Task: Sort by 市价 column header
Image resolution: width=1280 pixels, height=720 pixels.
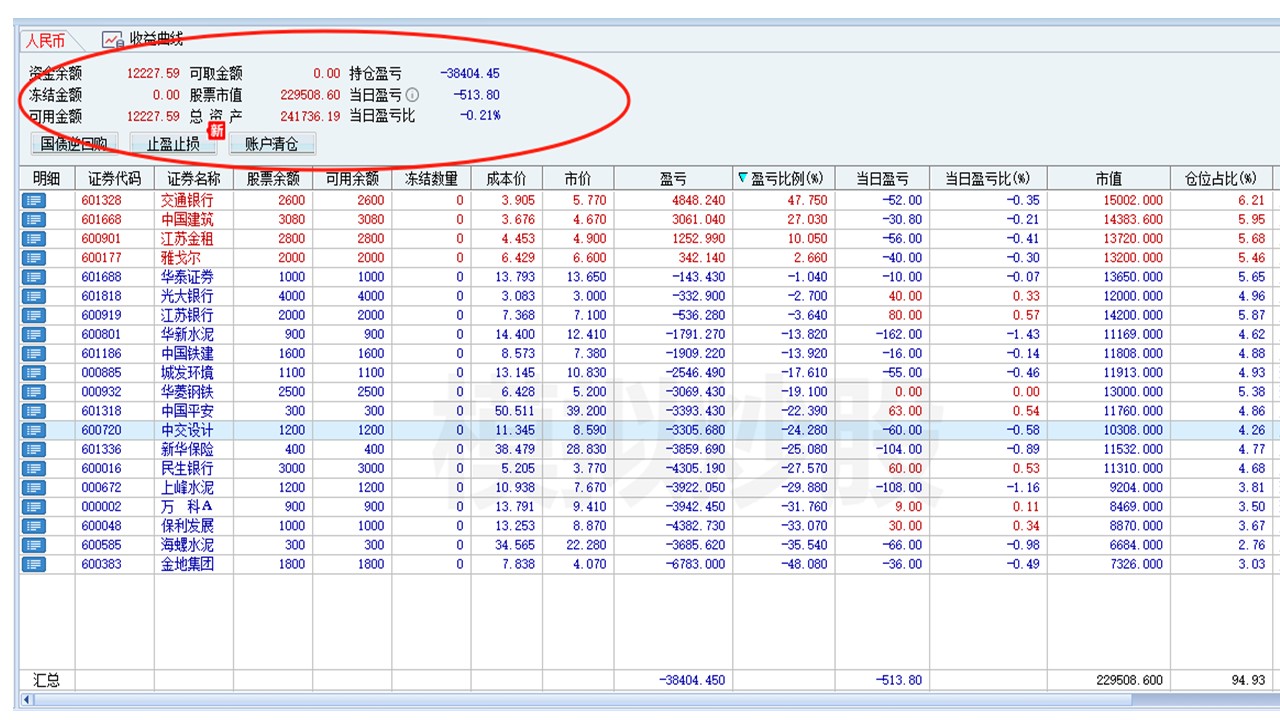Action: pyautogui.click(x=577, y=179)
